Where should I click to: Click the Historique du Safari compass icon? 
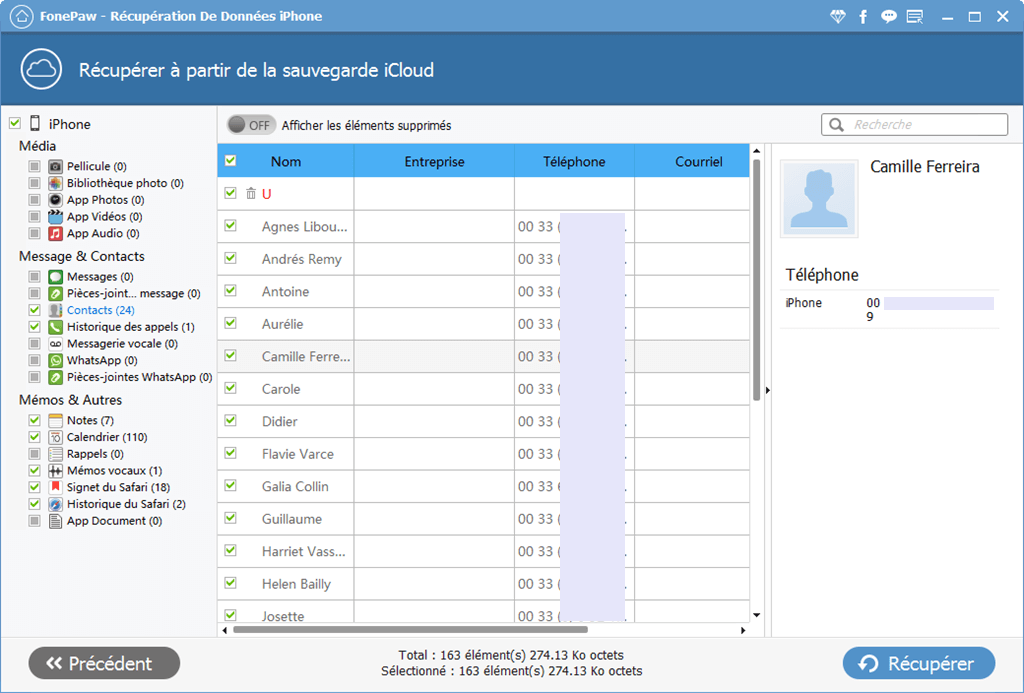point(56,504)
